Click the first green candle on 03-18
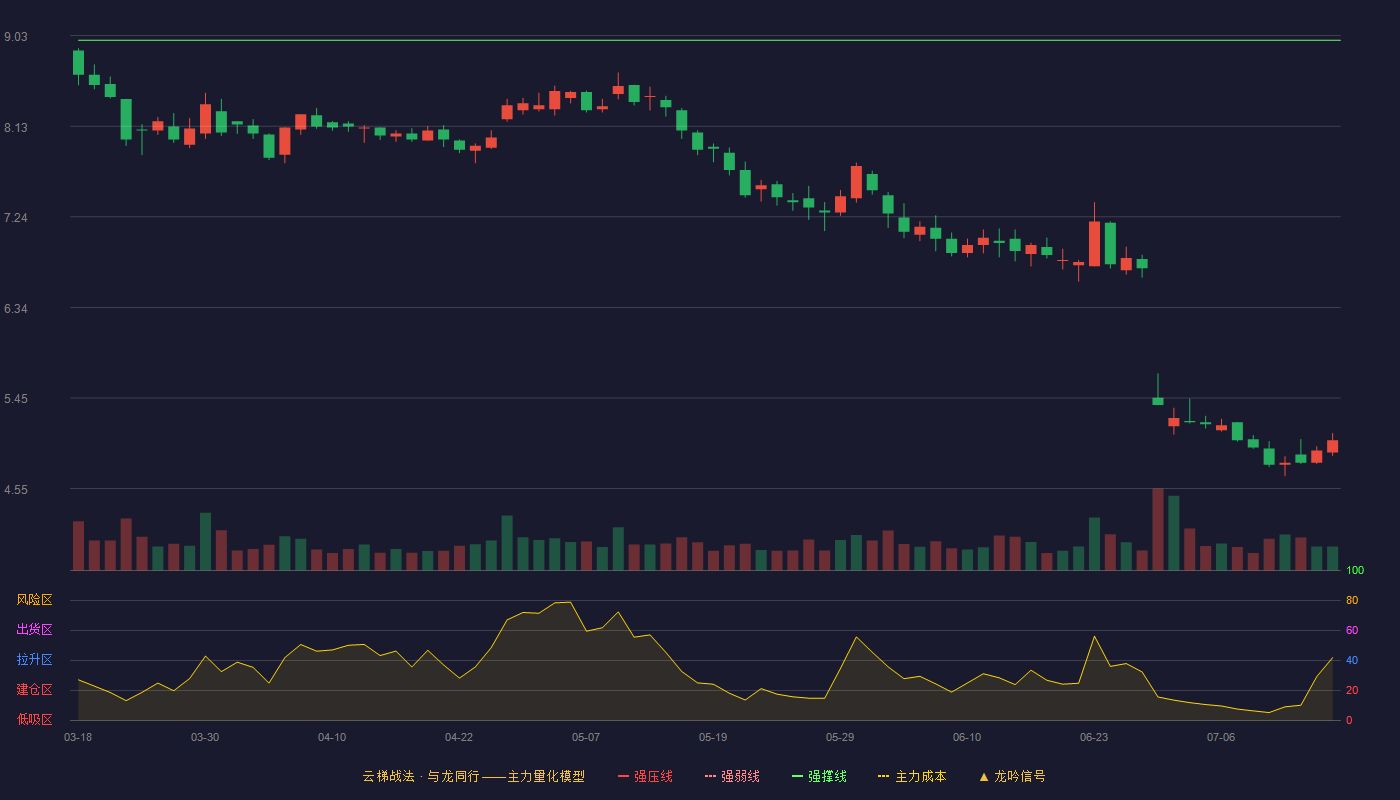The height and width of the screenshot is (800, 1400). pos(78,62)
